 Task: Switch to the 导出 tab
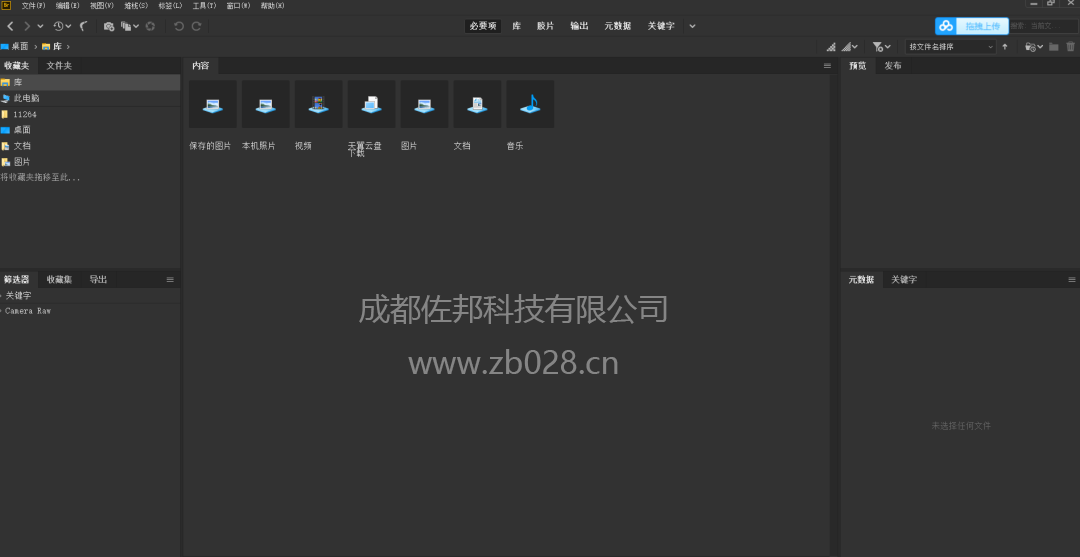pos(98,280)
